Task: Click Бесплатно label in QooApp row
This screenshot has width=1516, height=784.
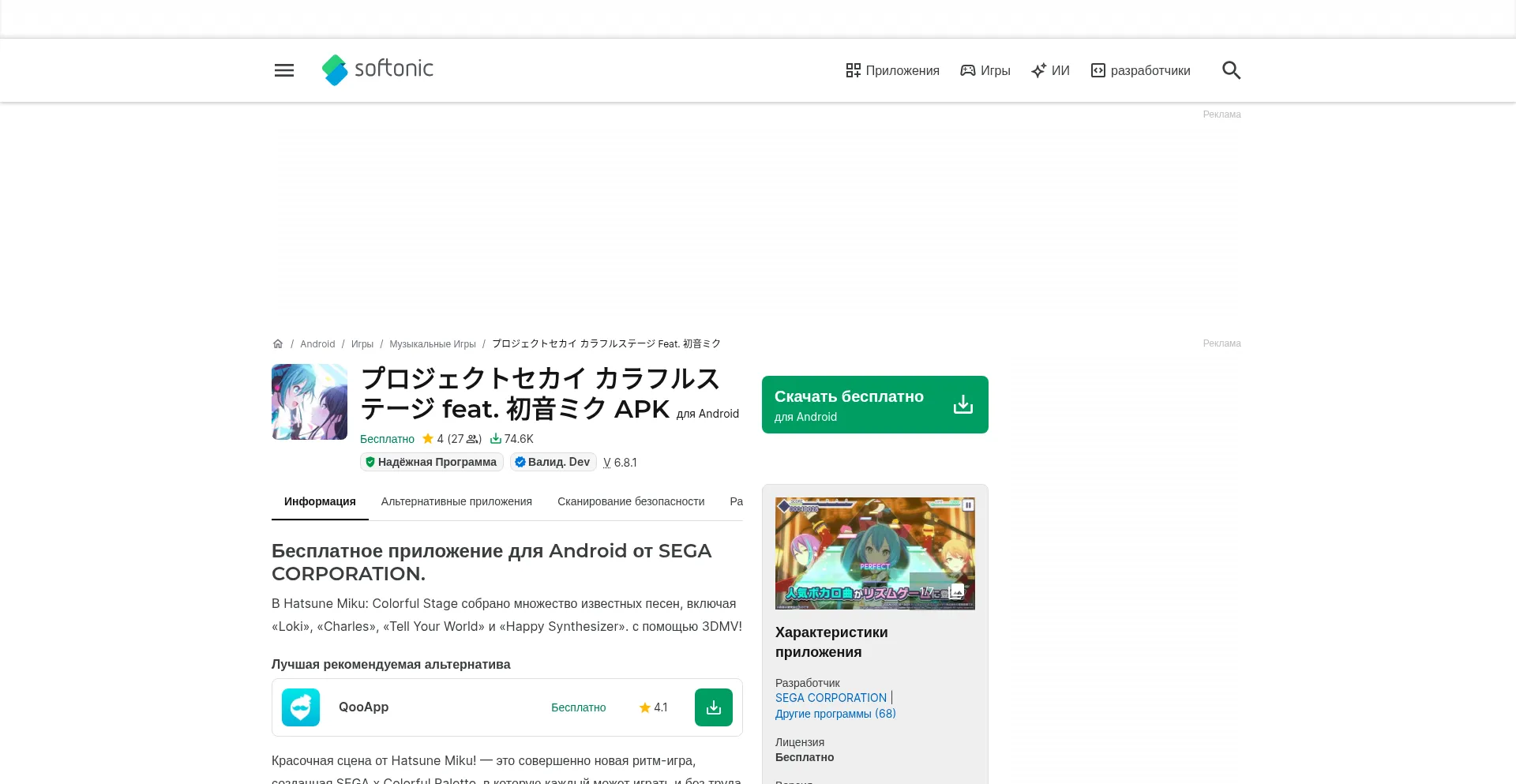Action: click(579, 707)
